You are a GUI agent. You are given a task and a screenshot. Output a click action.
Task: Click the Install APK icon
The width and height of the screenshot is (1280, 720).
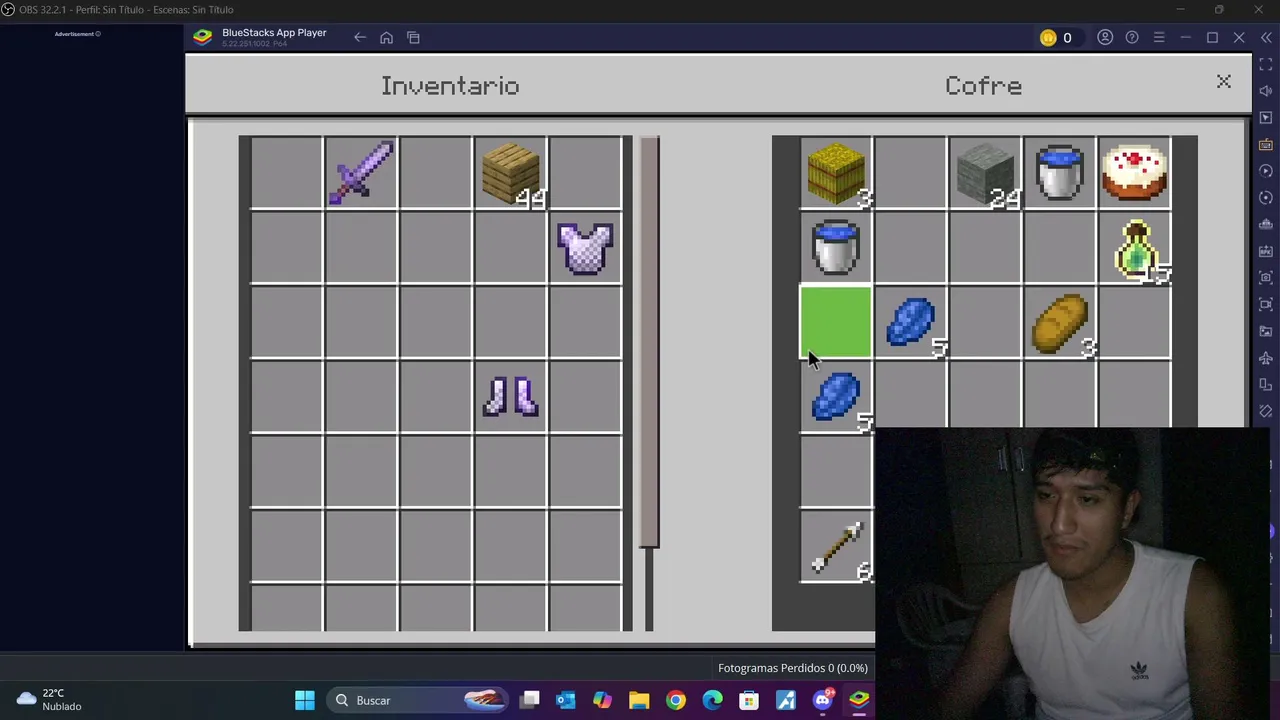coord(1266,251)
